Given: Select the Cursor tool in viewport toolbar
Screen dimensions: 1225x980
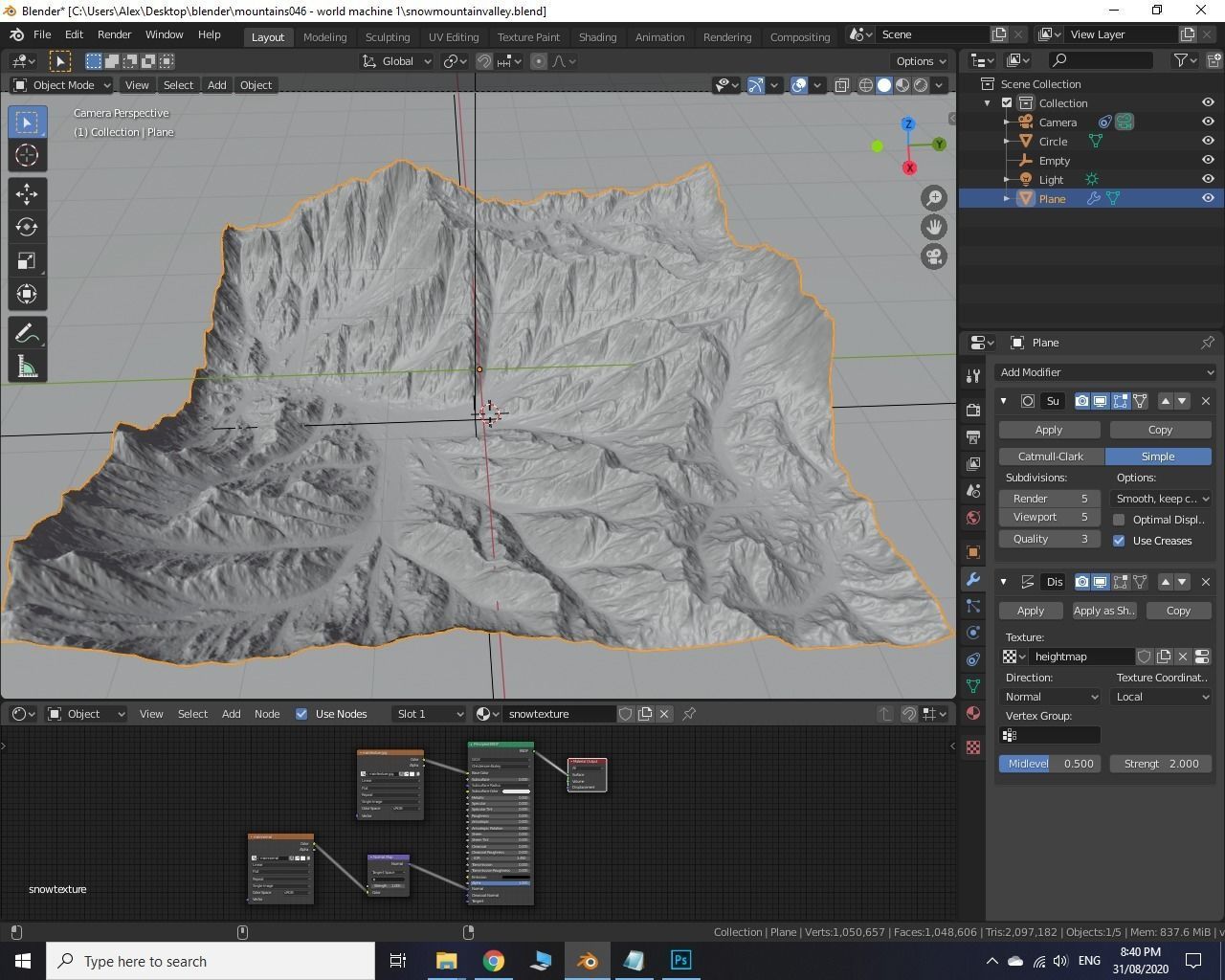Looking at the screenshot, I should click(27, 155).
